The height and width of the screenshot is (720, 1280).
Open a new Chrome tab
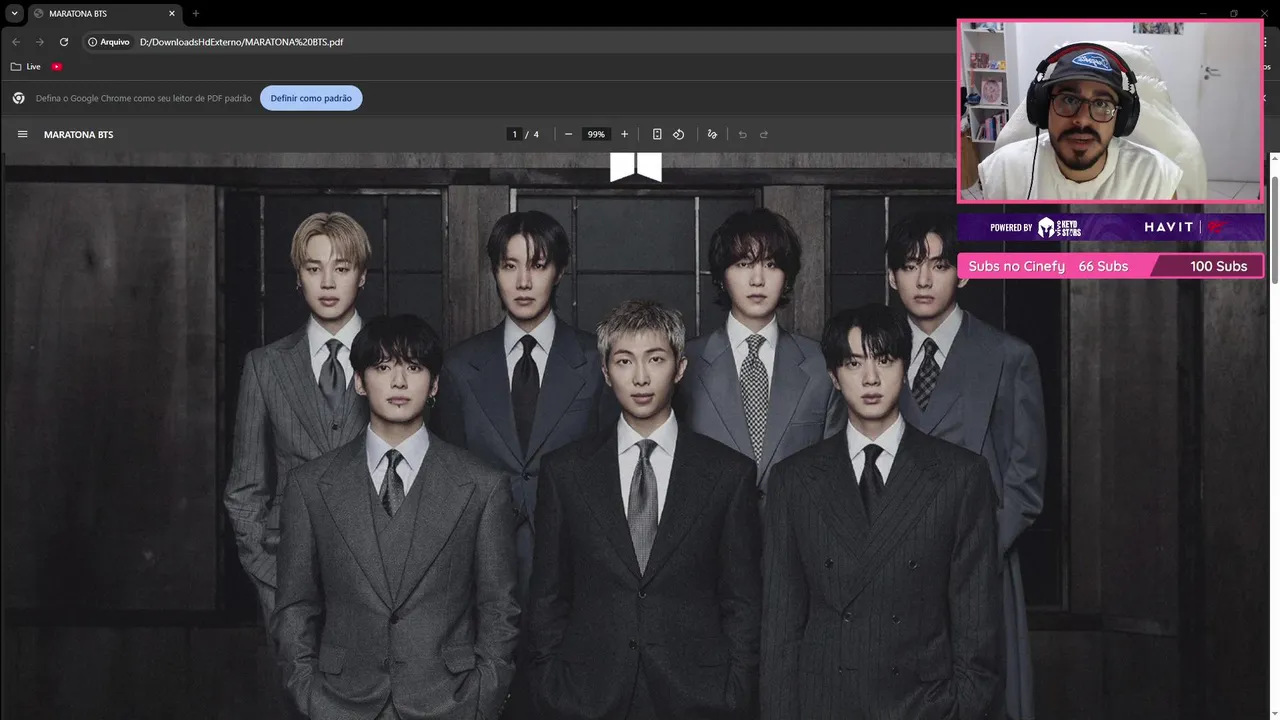point(196,13)
